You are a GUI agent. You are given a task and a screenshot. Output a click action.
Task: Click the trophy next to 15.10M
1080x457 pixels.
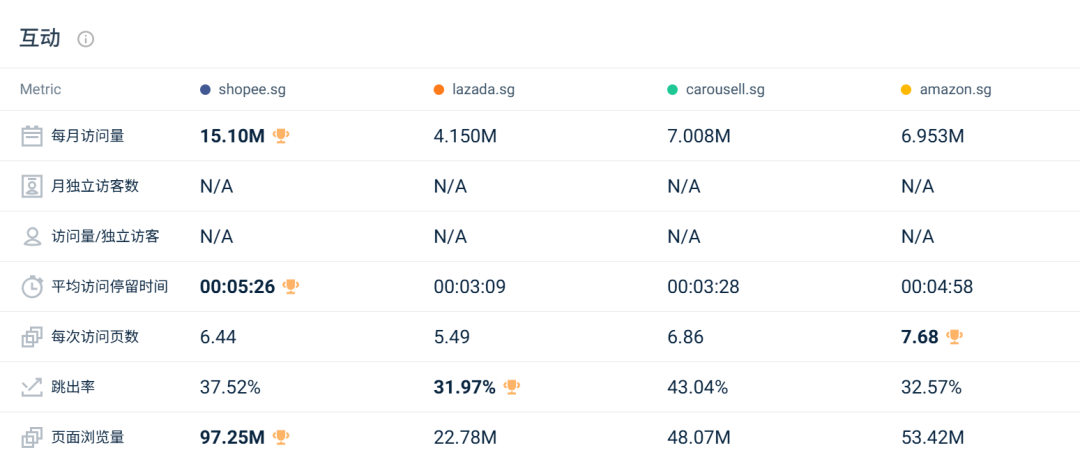click(x=281, y=136)
